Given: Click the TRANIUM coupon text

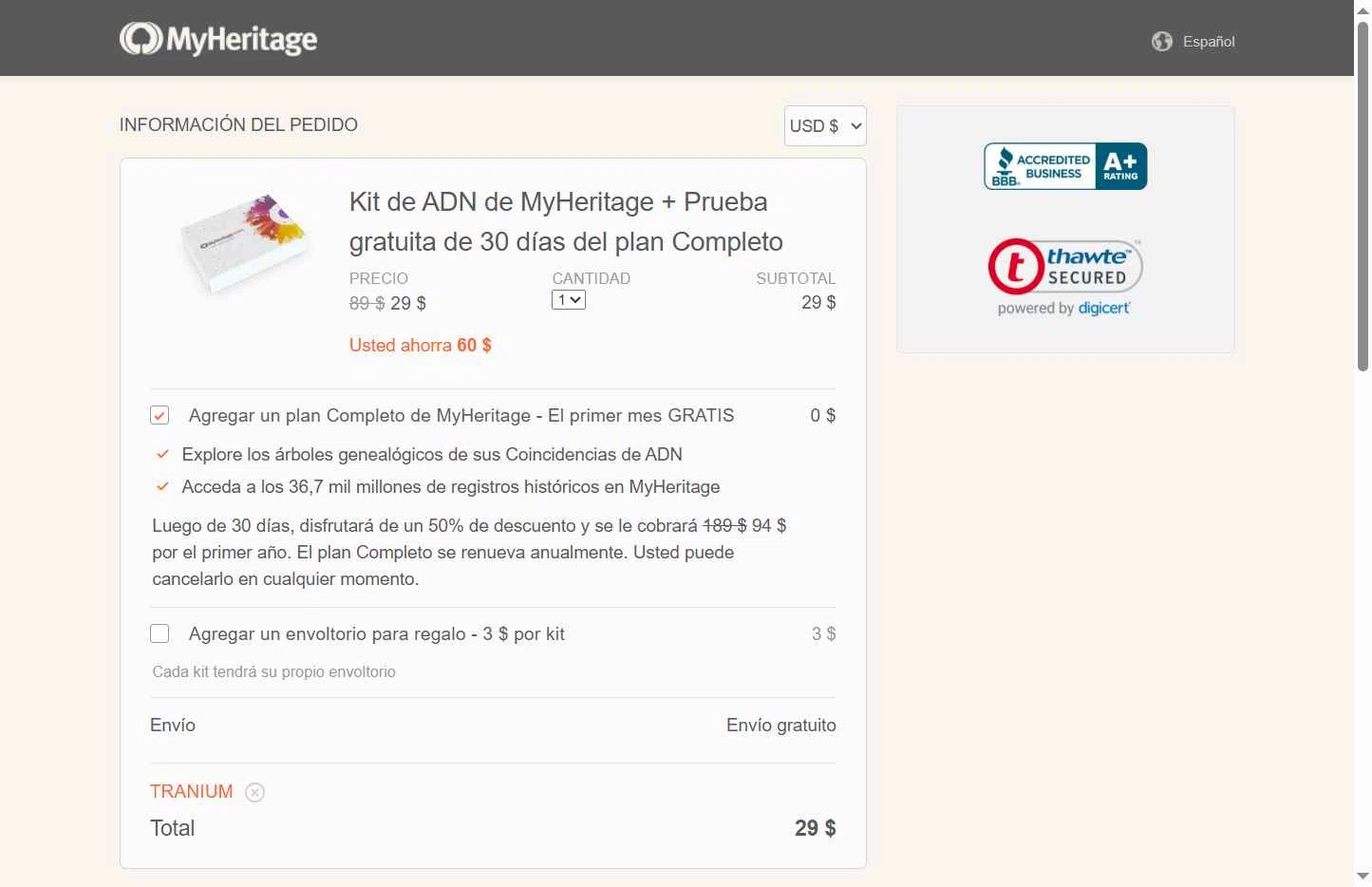Looking at the screenshot, I should pyautogui.click(x=191, y=792).
